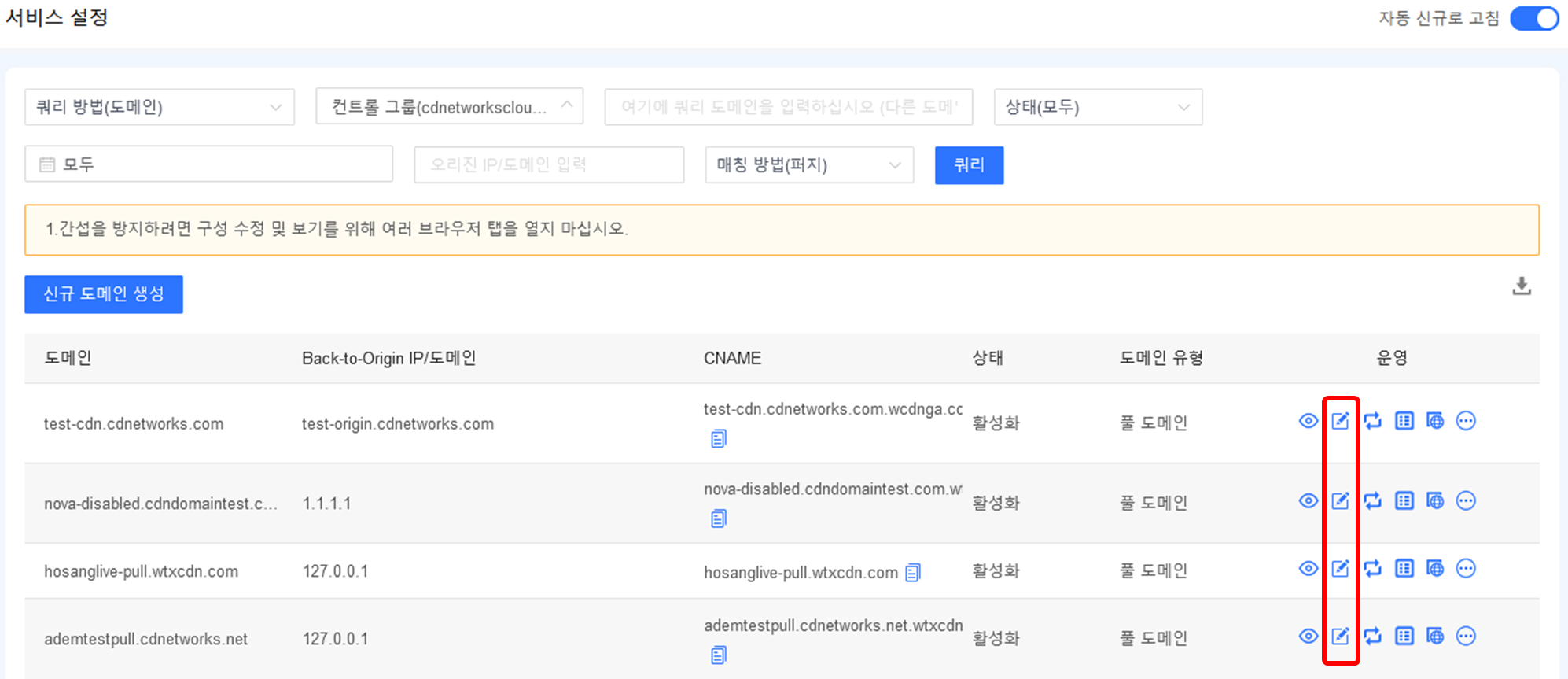This screenshot has height=679, width=1568.
Task: Open list icon for nova-disabled row
Action: (1404, 500)
